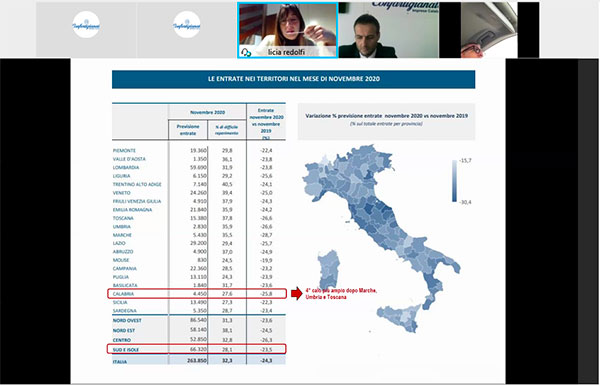This screenshot has width=600, height=385.
Task: Click the 'Entrate novembre 2020 vs novembre 2019' header
Action: (x=266, y=124)
